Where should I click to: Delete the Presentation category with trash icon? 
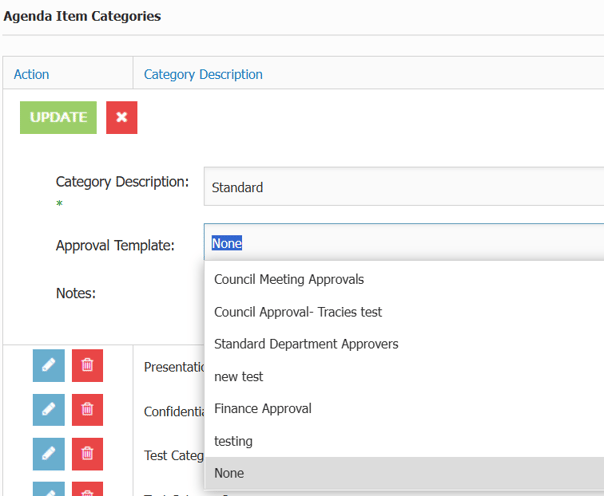click(87, 366)
